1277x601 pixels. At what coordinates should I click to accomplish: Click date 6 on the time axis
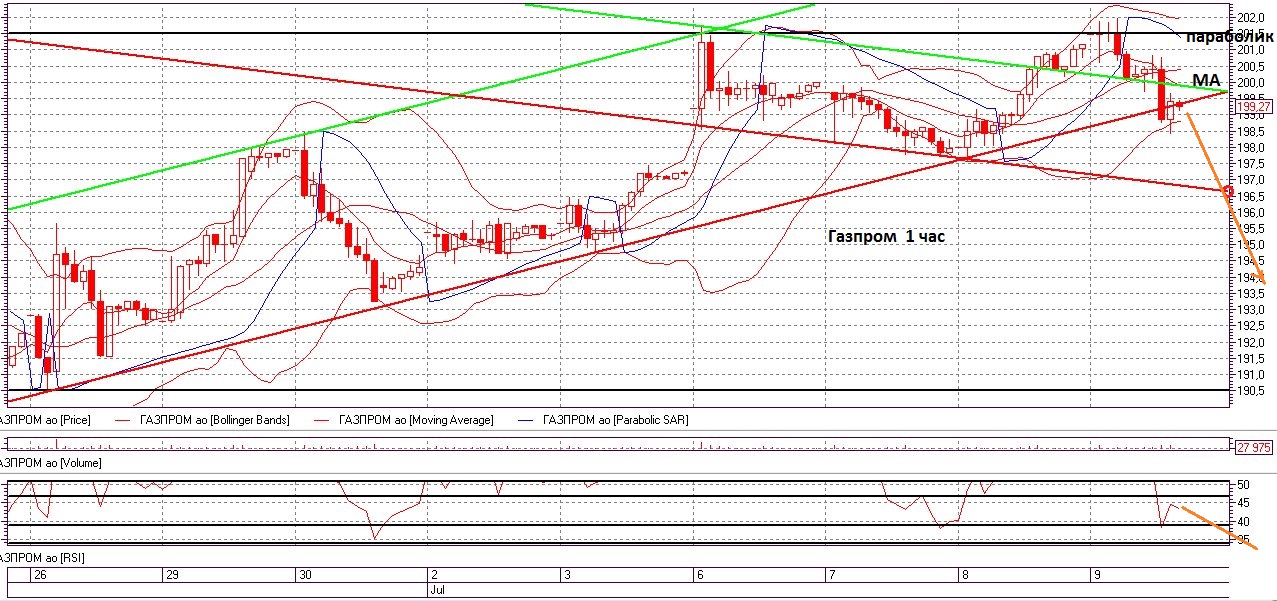pos(699,576)
